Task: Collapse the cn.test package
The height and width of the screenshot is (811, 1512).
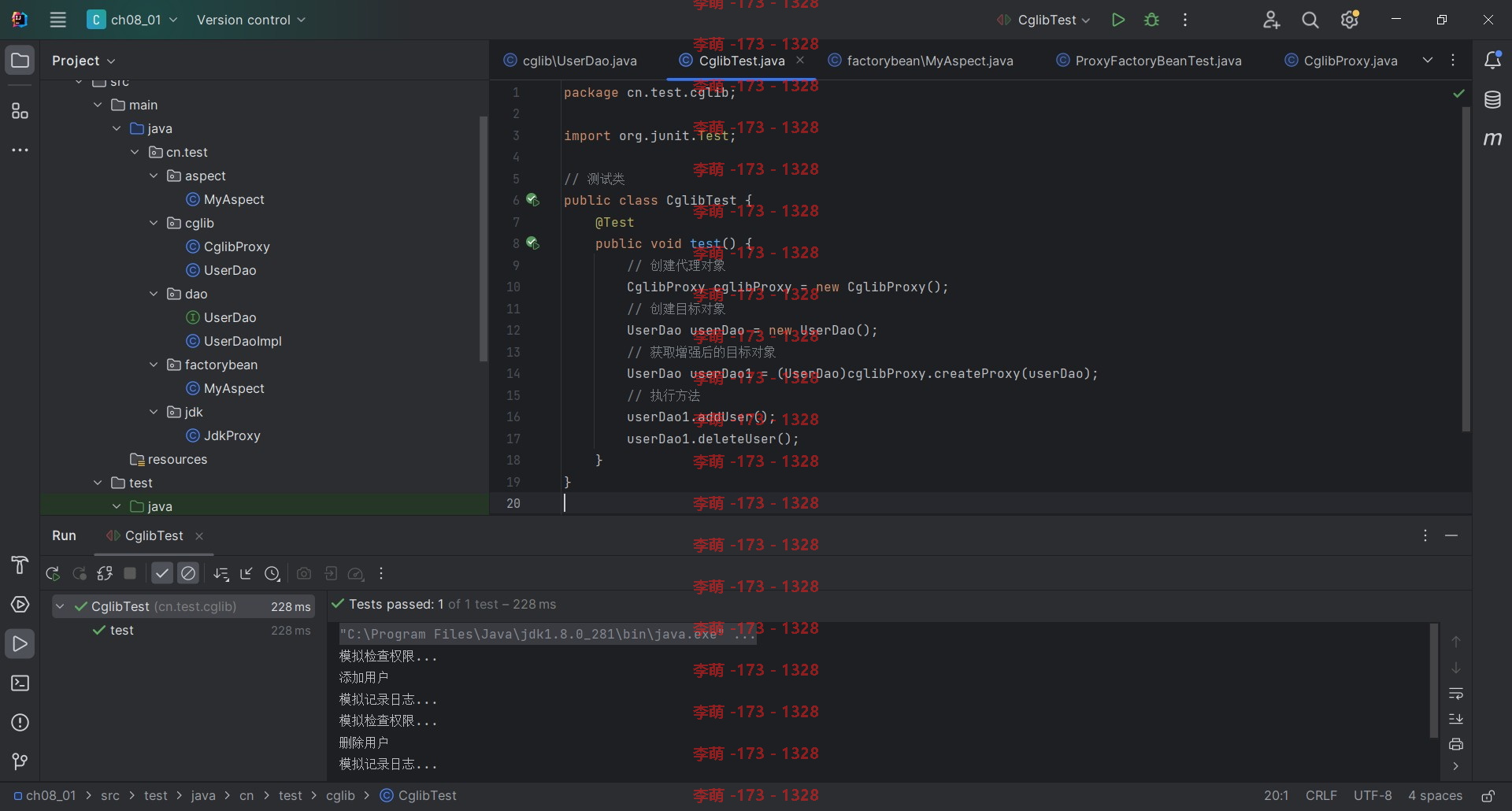Action: 135,152
